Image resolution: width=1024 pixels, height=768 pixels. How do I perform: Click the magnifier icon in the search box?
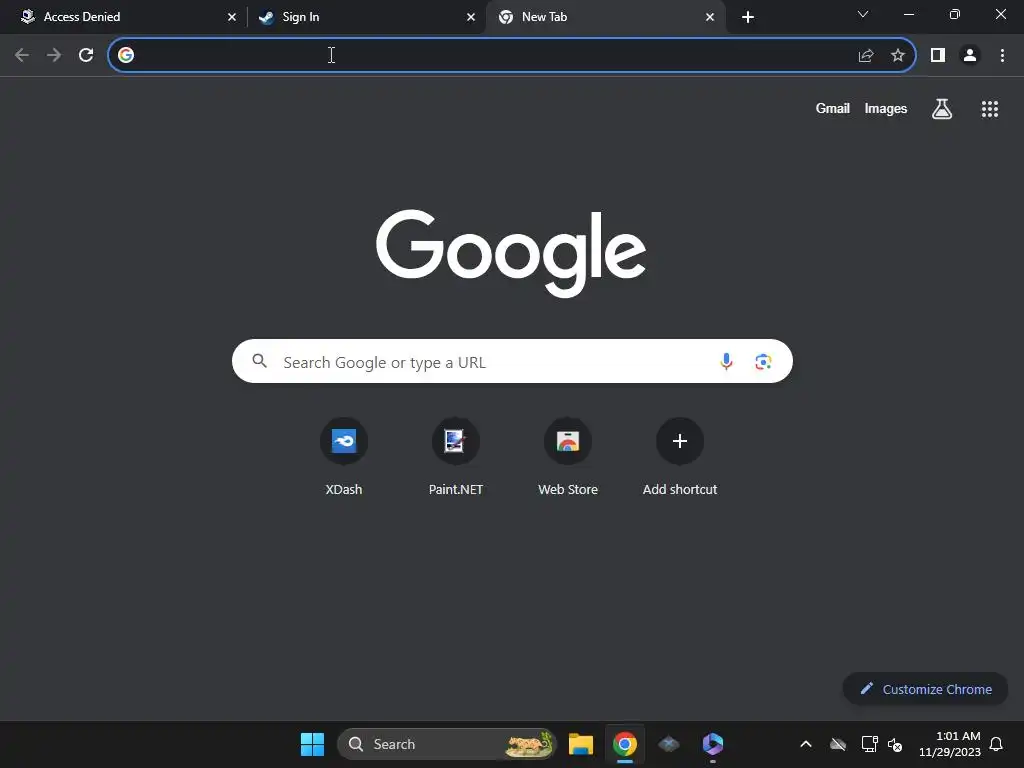click(259, 360)
